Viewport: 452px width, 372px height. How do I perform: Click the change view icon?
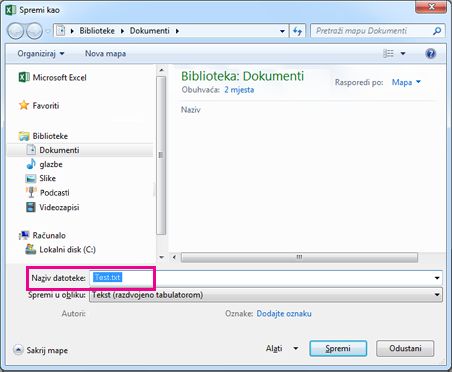[388, 53]
